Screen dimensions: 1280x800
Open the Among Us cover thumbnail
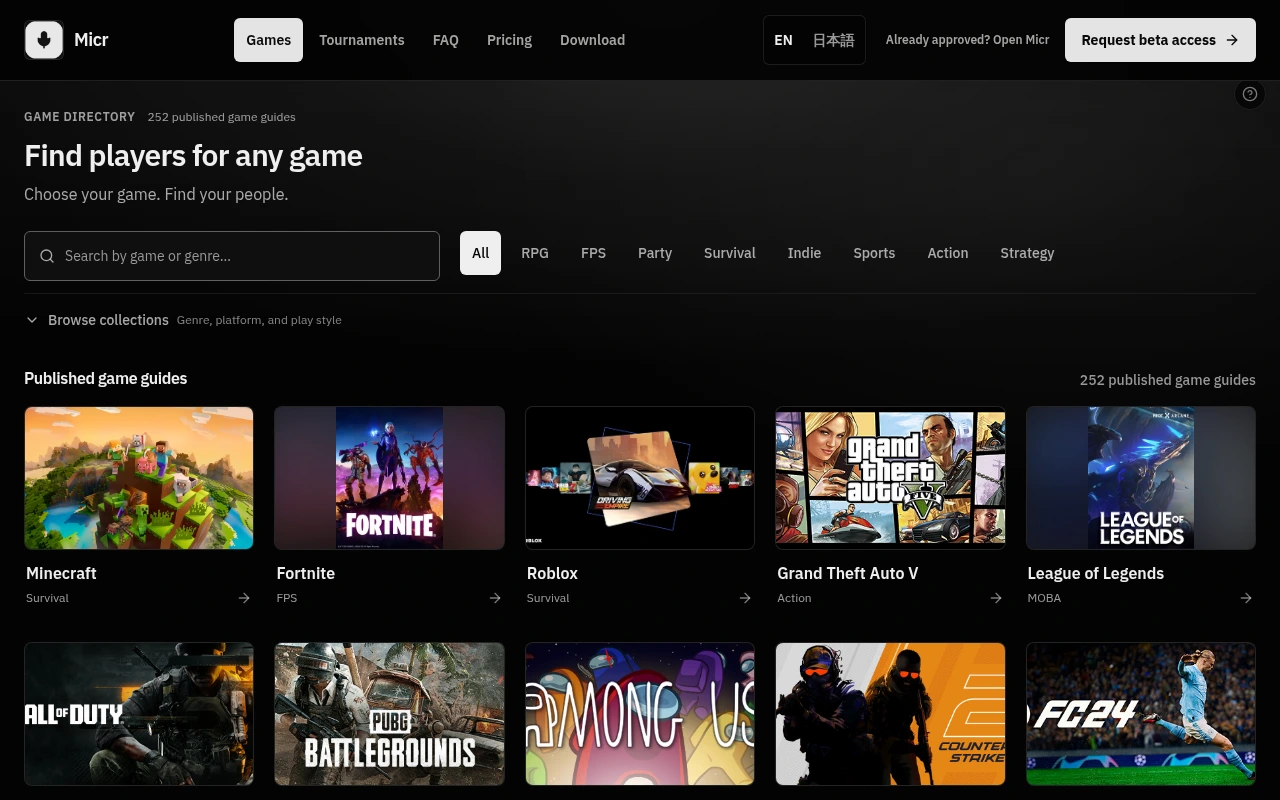(x=640, y=714)
